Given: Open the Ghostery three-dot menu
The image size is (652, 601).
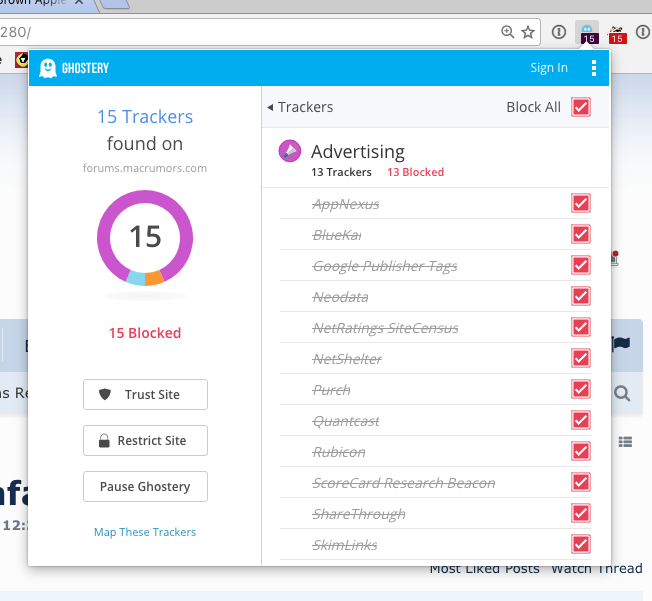Looking at the screenshot, I should click(594, 68).
